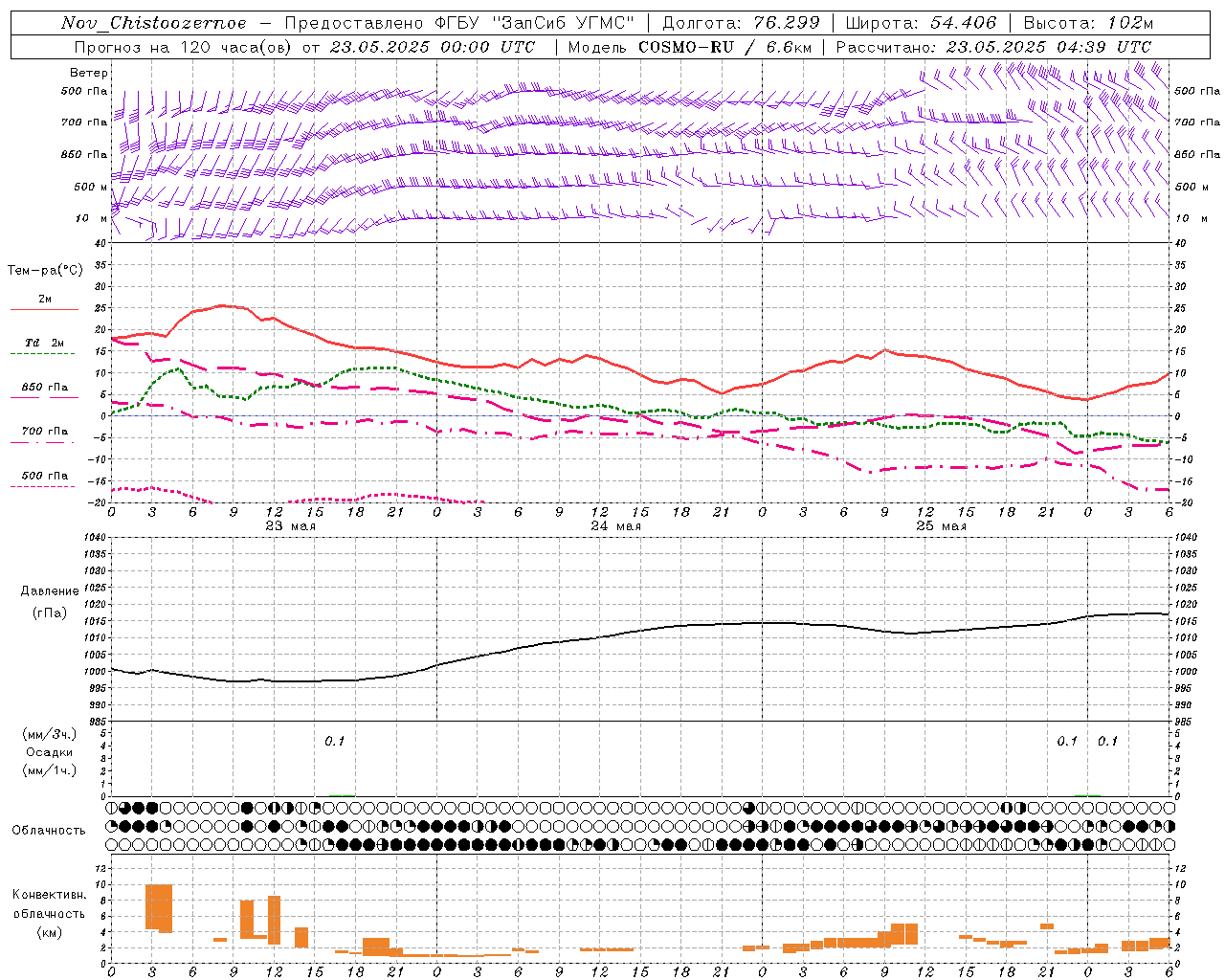Click the 1040 value on left pressure axis
Screen dimensions: 1225x980
93,538
